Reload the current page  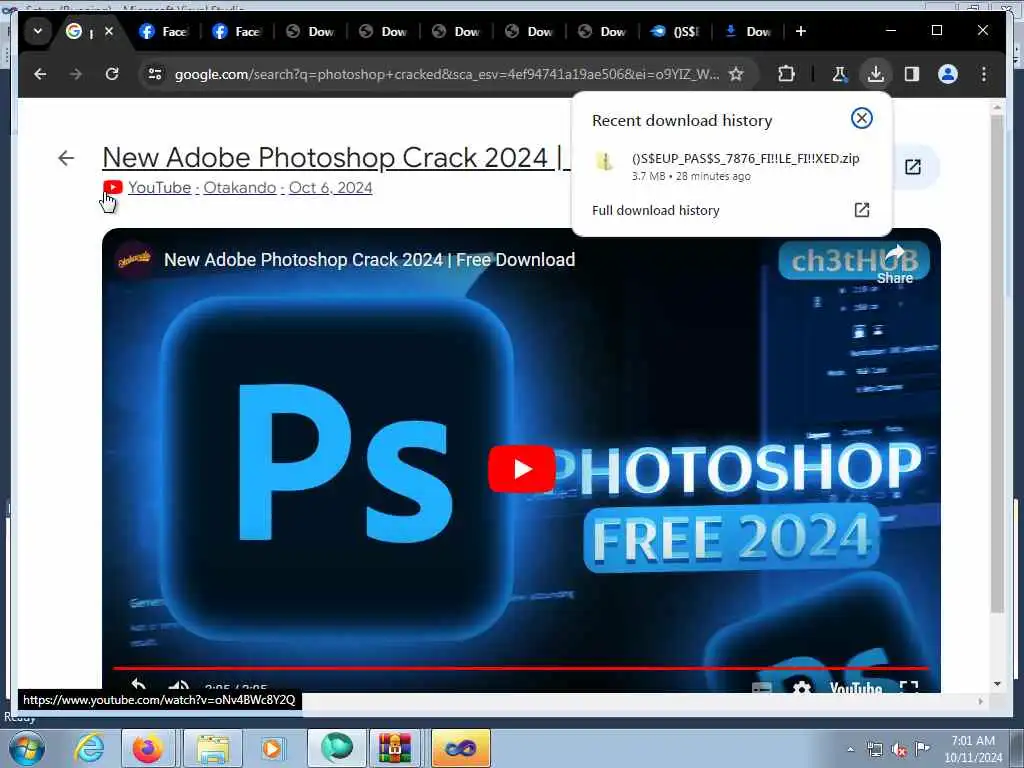(112, 74)
